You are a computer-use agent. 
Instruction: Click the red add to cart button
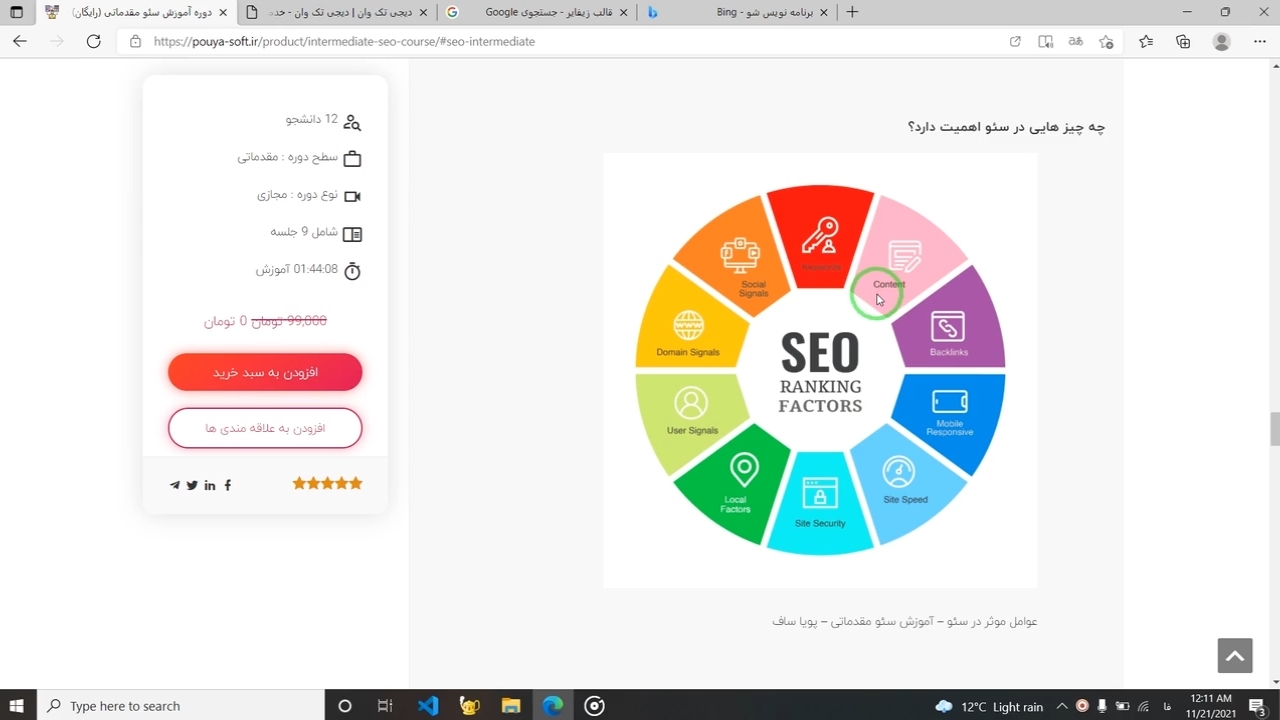click(265, 372)
